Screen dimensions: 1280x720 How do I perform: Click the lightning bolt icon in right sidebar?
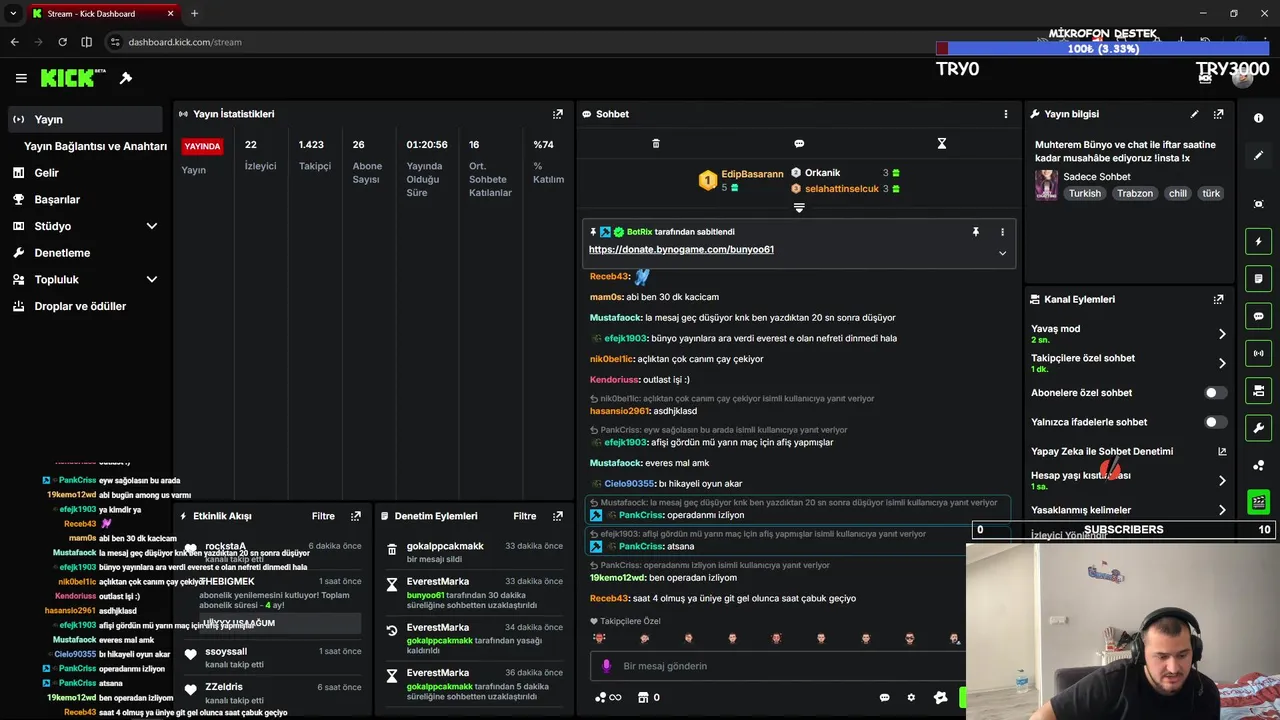1258,241
